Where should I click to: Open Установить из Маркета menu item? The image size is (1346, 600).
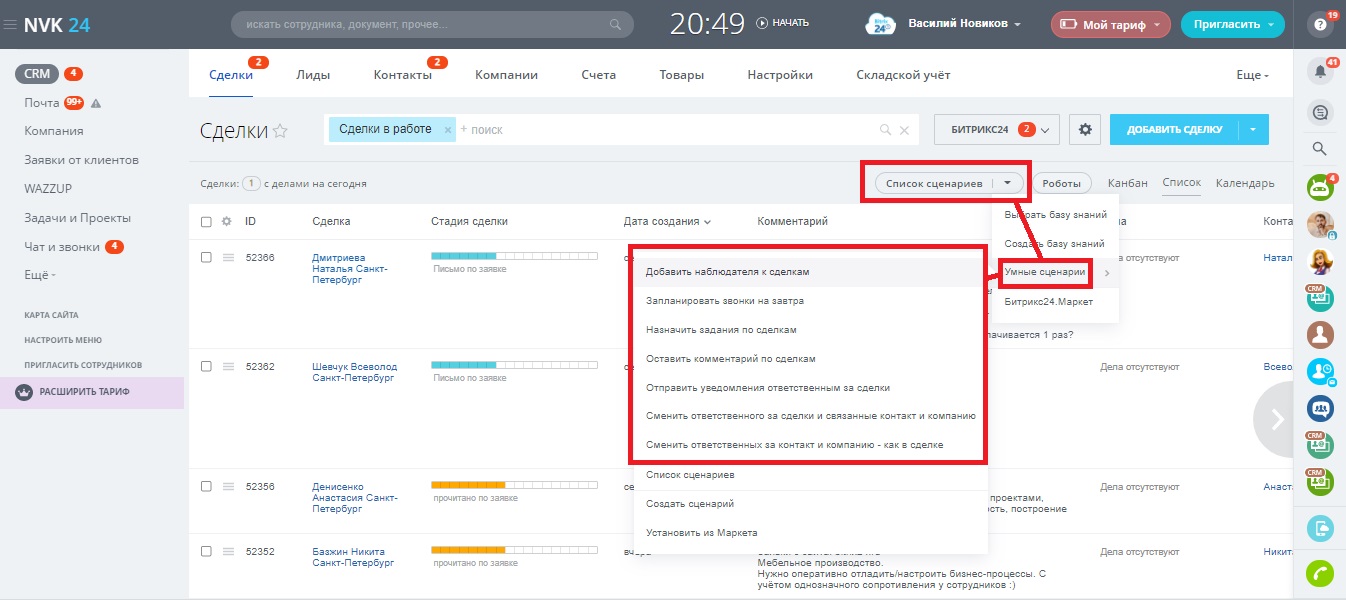click(810, 533)
